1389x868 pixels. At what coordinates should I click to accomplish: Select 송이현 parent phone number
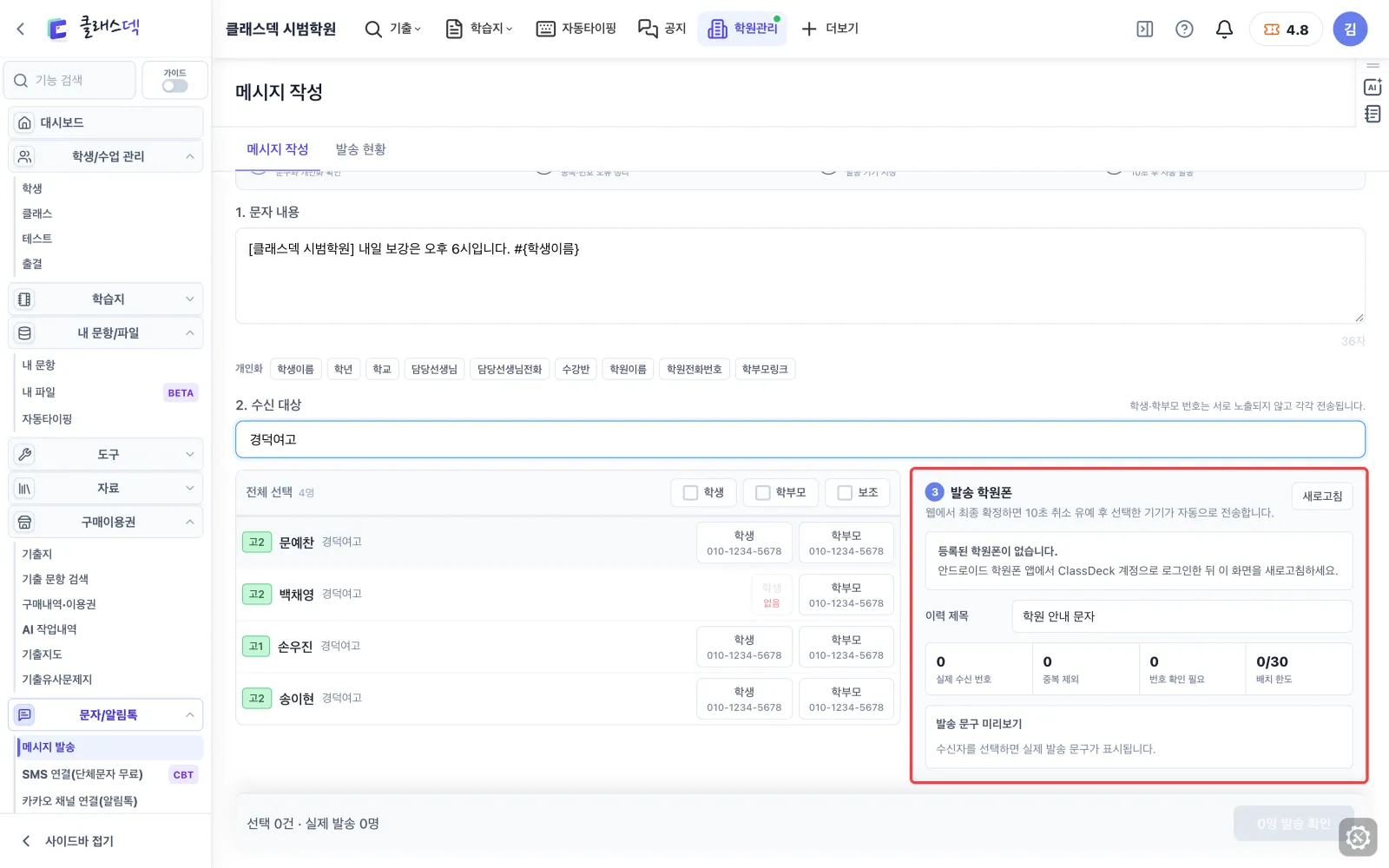pyautogui.click(x=846, y=699)
